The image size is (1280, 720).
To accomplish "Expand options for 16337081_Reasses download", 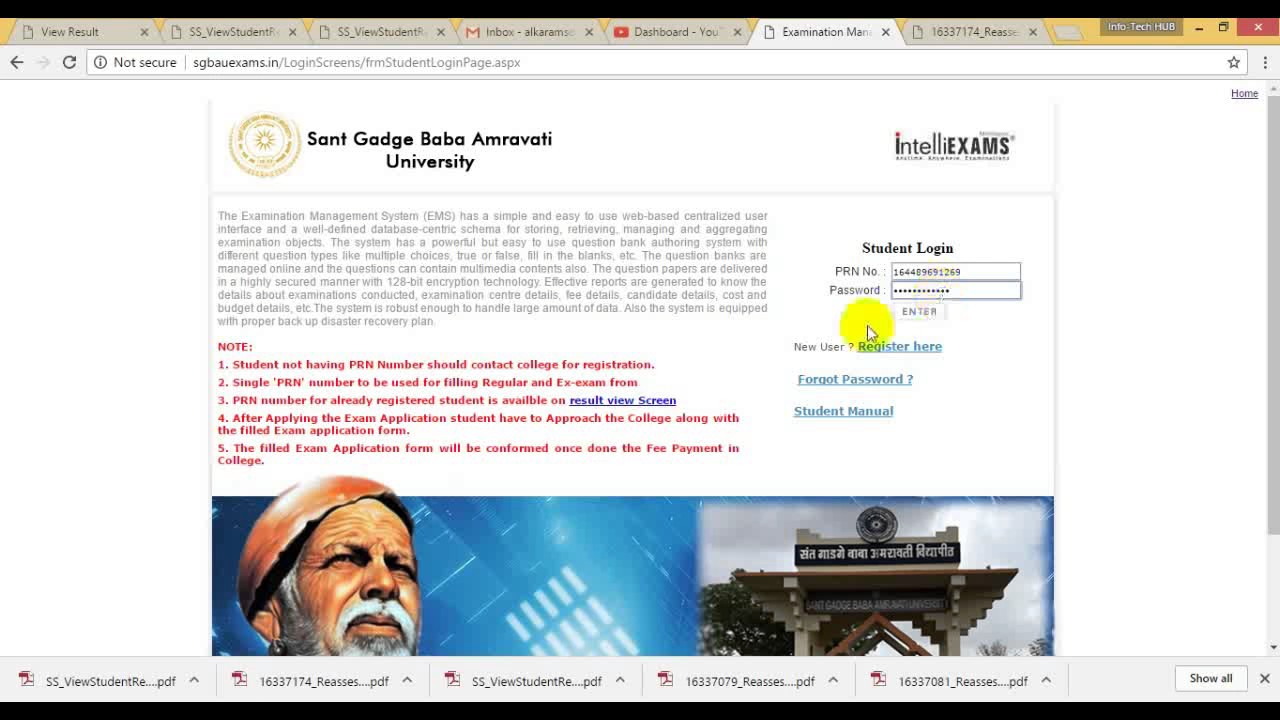I will [1046, 680].
